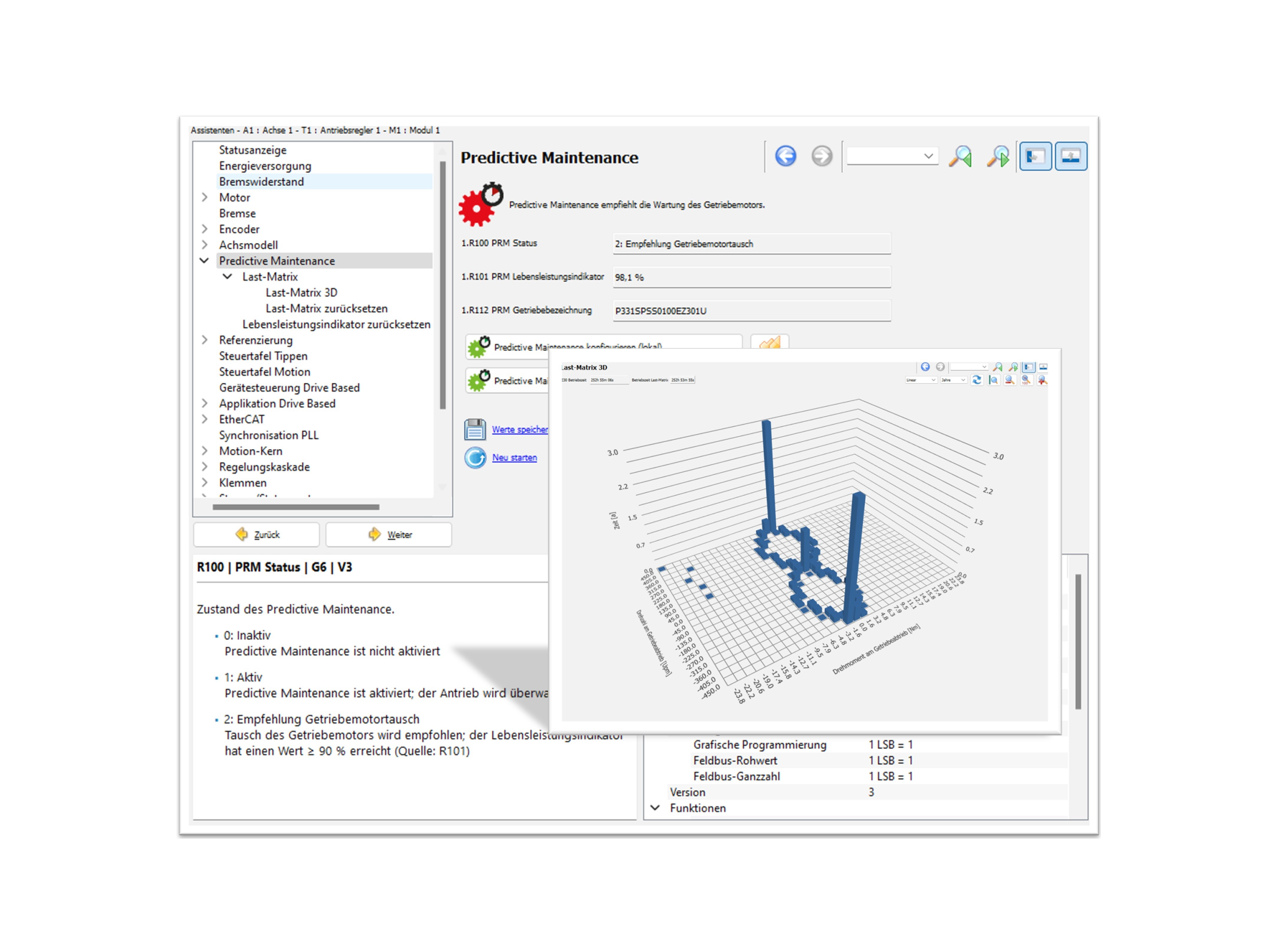
Task: Click the find next magnifier icon
Action: coord(998,156)
